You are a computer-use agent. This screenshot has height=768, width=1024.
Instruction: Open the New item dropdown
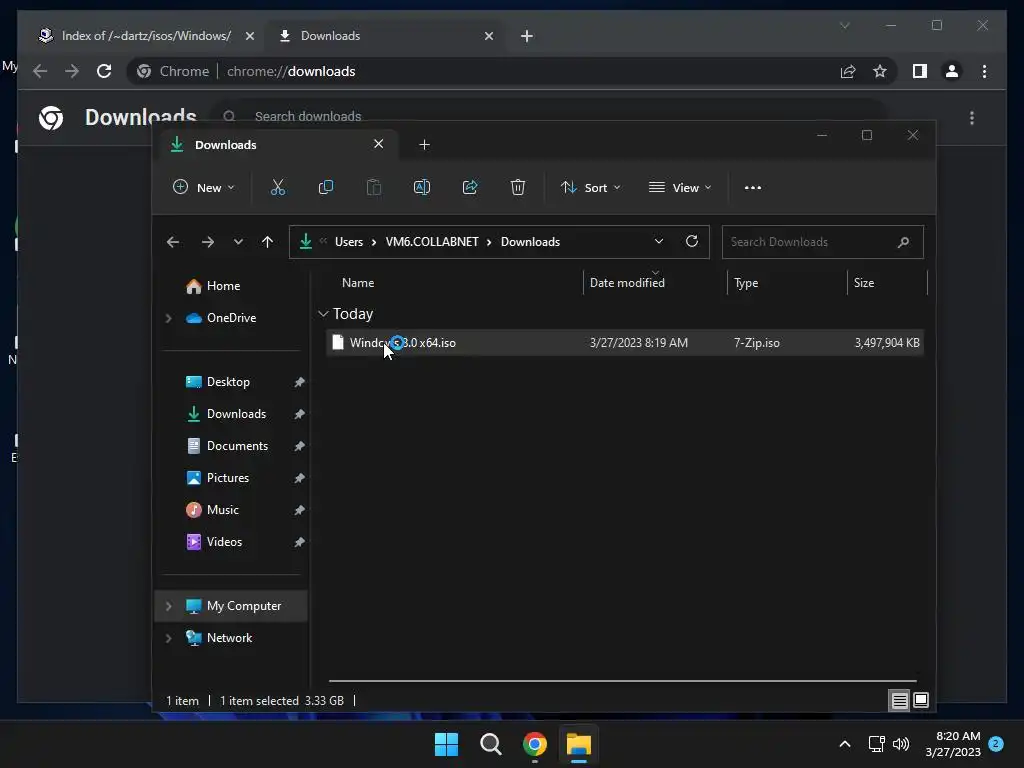click(x=203, y=187)
